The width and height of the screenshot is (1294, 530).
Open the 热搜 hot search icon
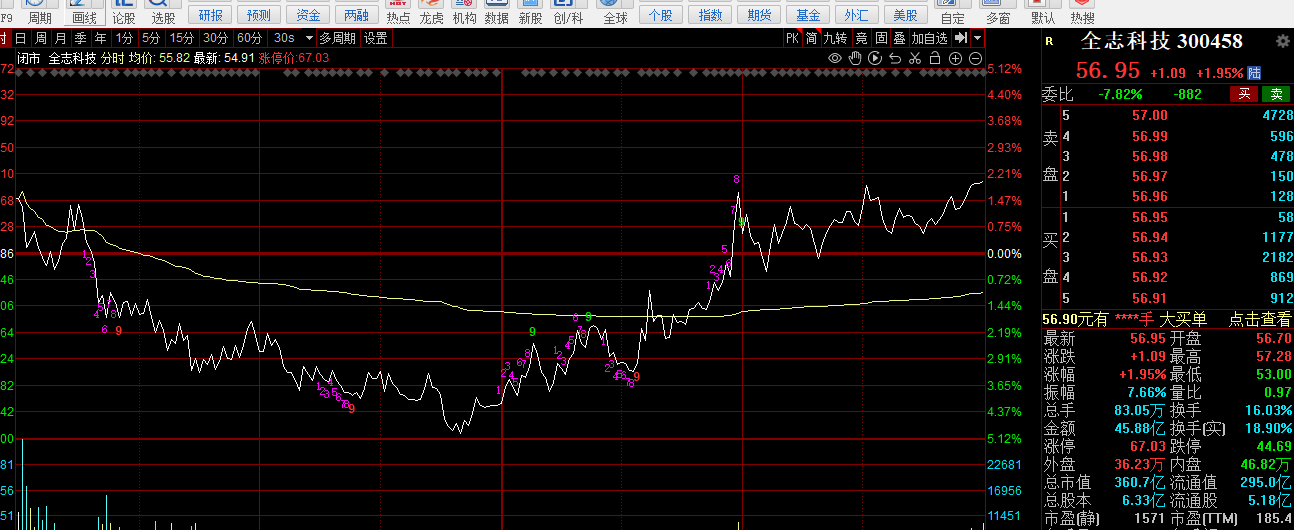[1082, 12]
